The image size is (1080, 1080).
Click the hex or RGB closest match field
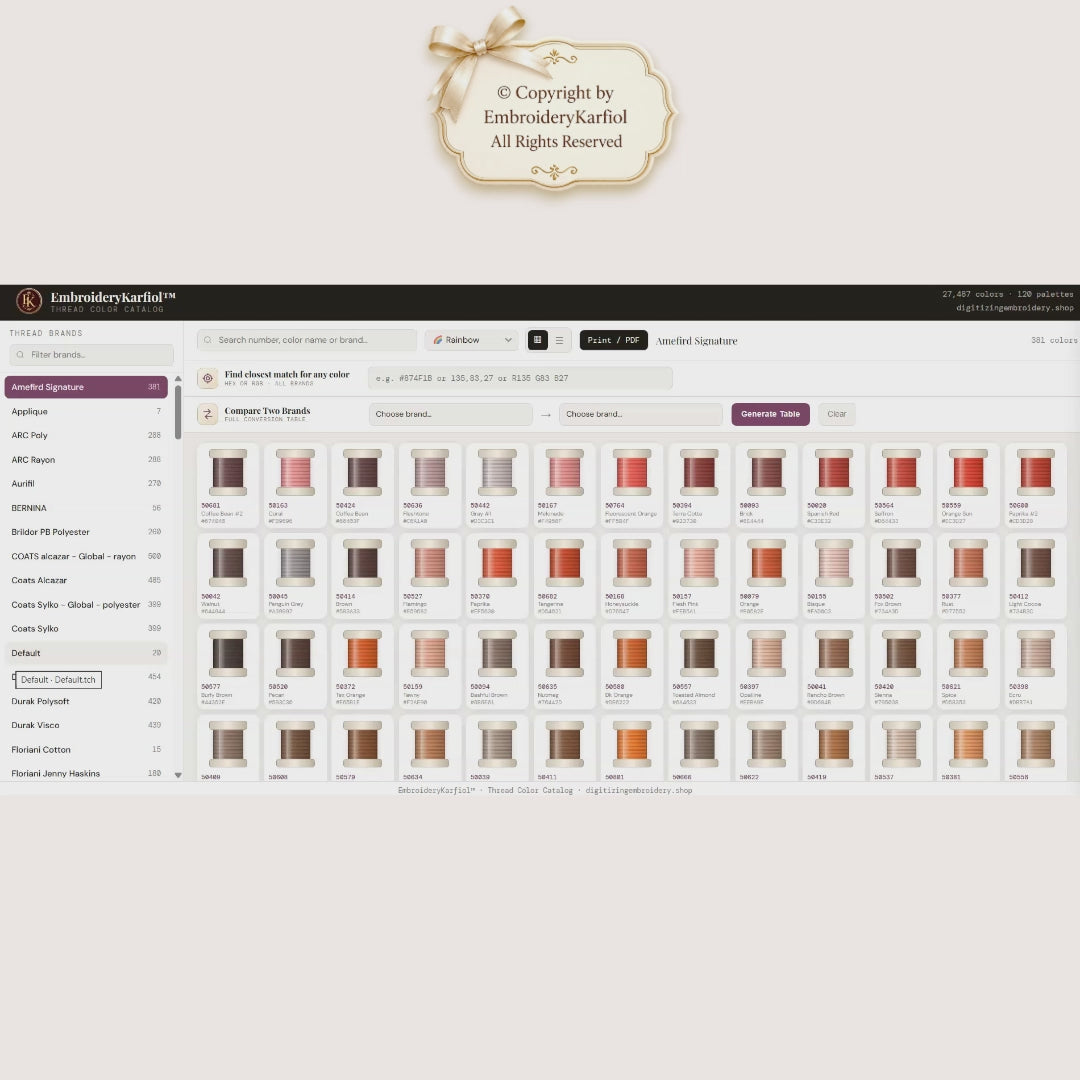click(520, 378)
